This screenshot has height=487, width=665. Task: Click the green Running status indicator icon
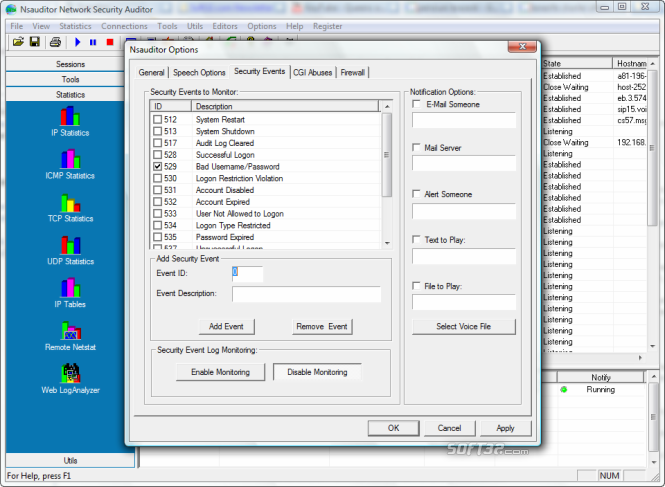564,389
